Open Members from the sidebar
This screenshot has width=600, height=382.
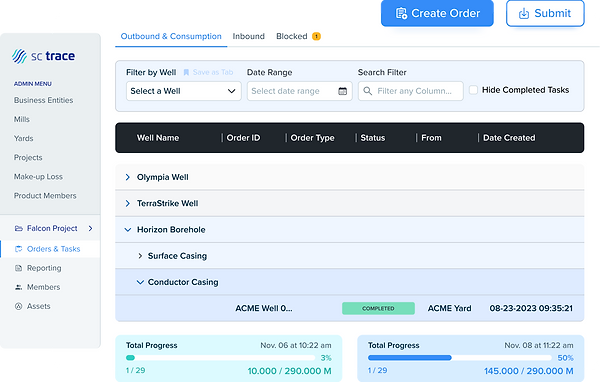[x=43, y=287]
